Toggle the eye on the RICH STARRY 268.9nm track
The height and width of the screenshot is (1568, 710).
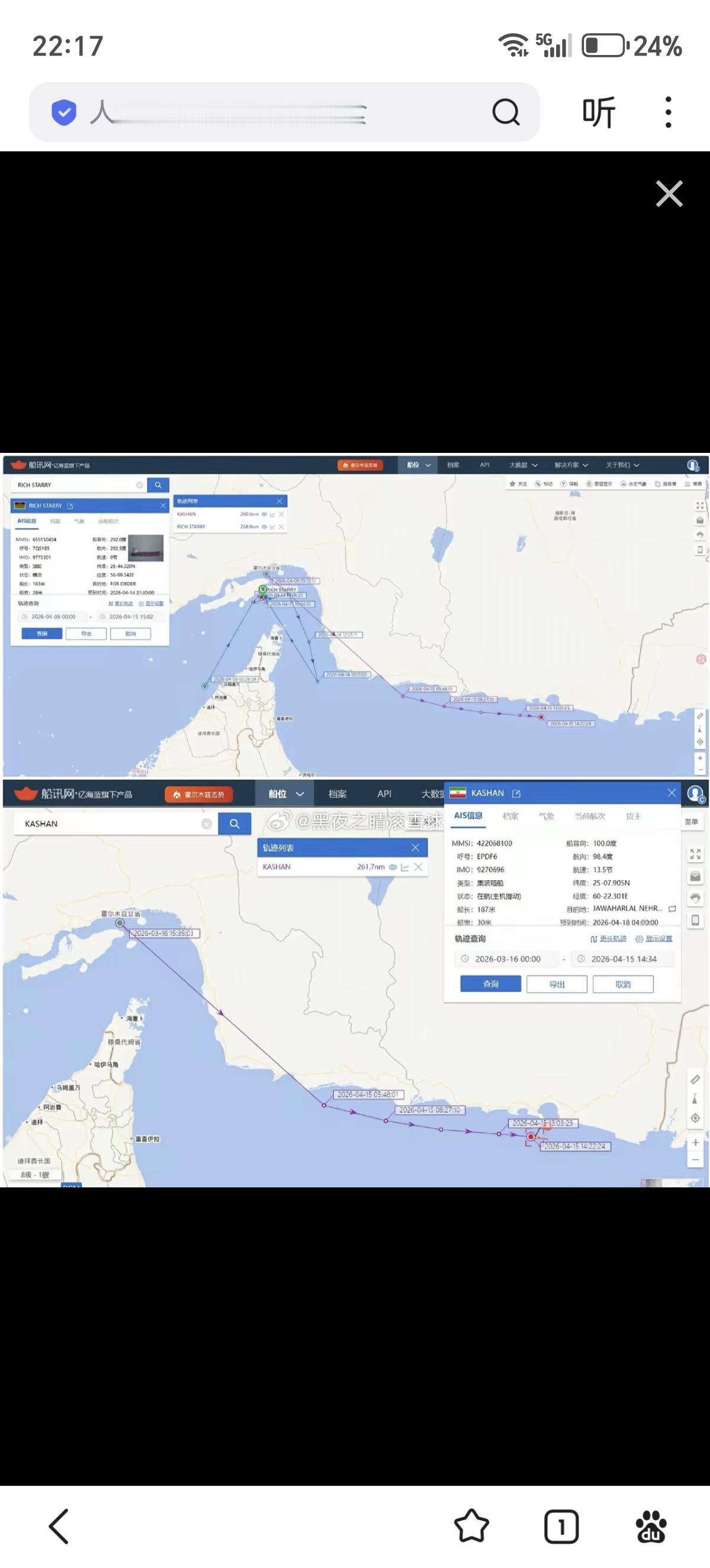264,527
